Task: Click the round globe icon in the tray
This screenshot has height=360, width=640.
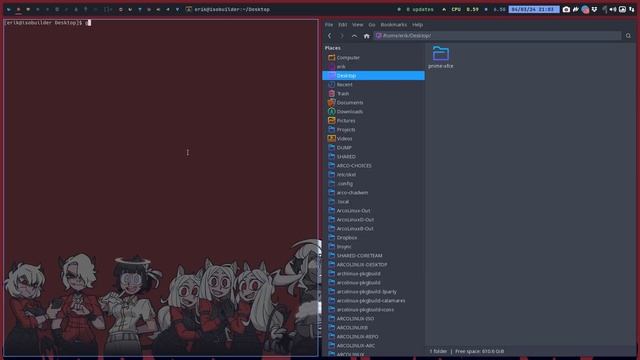Action: pos(585,9)
